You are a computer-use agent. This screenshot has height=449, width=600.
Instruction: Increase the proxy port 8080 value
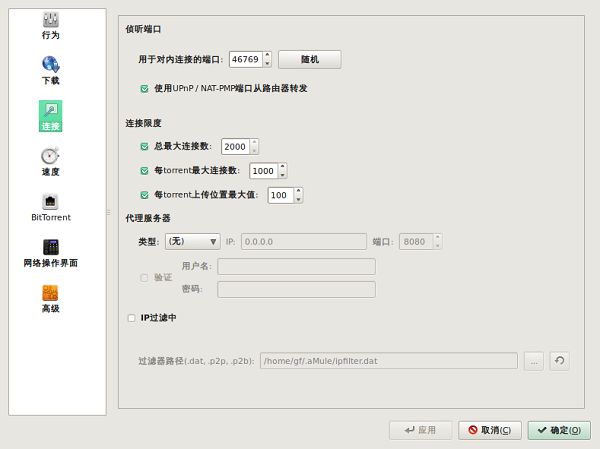(437, 237)
